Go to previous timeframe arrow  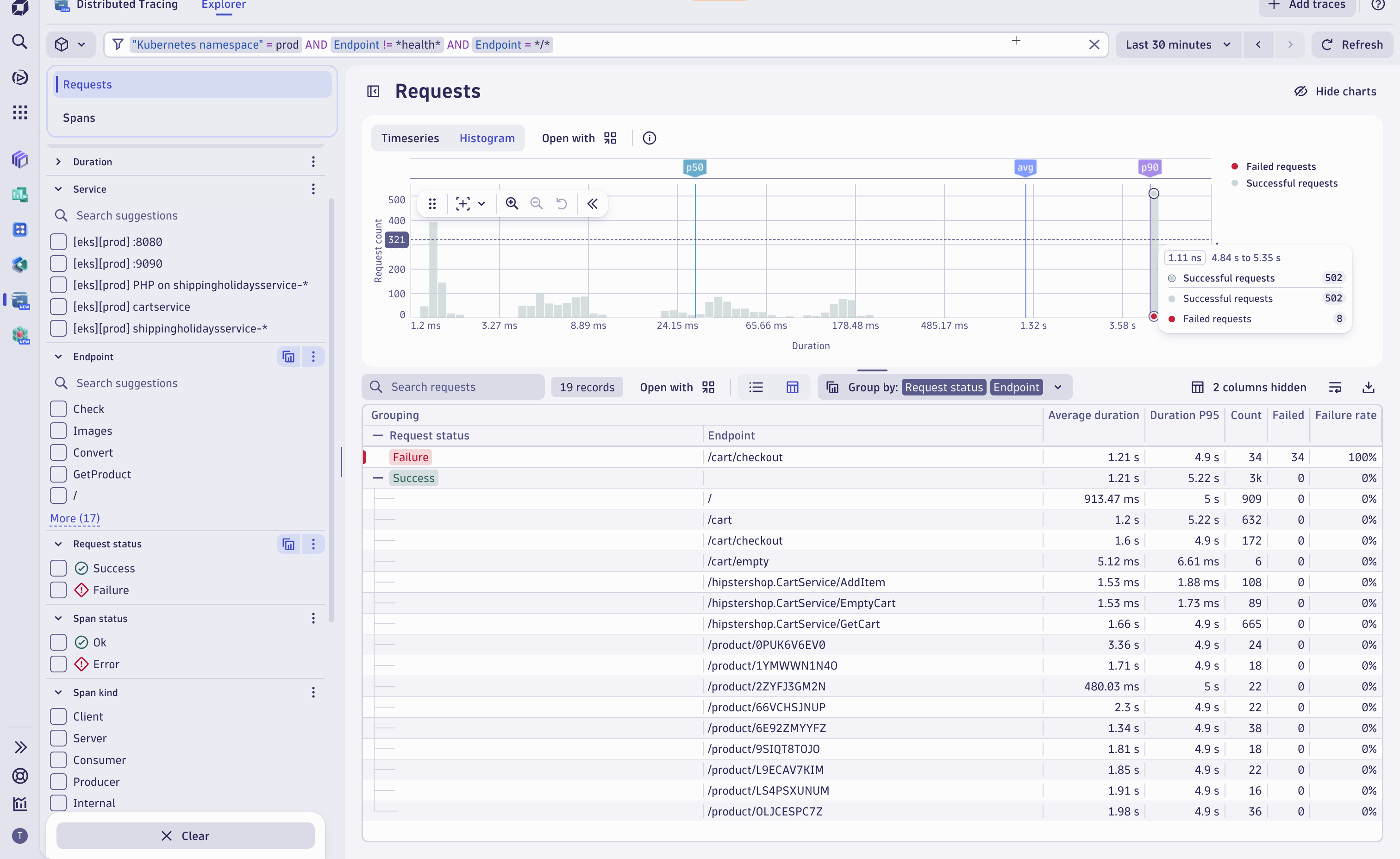click(1258, 44)
